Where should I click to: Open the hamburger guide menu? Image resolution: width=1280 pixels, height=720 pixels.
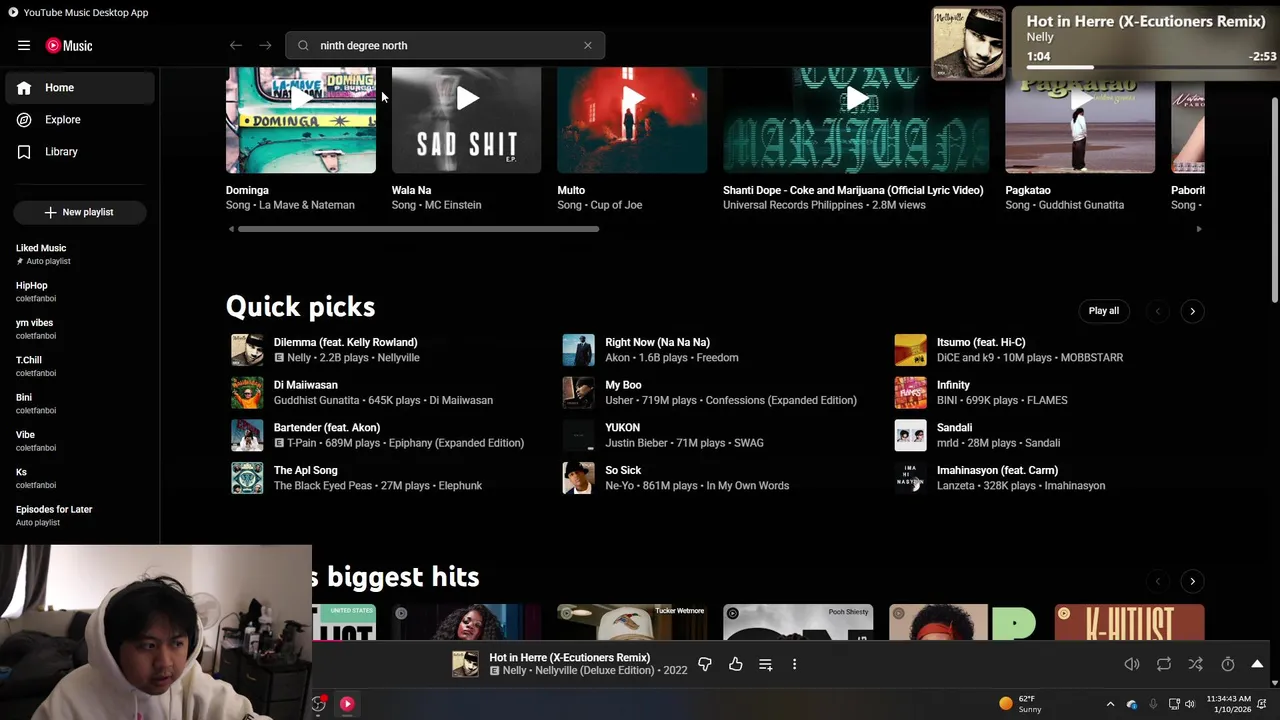(24, 45)
